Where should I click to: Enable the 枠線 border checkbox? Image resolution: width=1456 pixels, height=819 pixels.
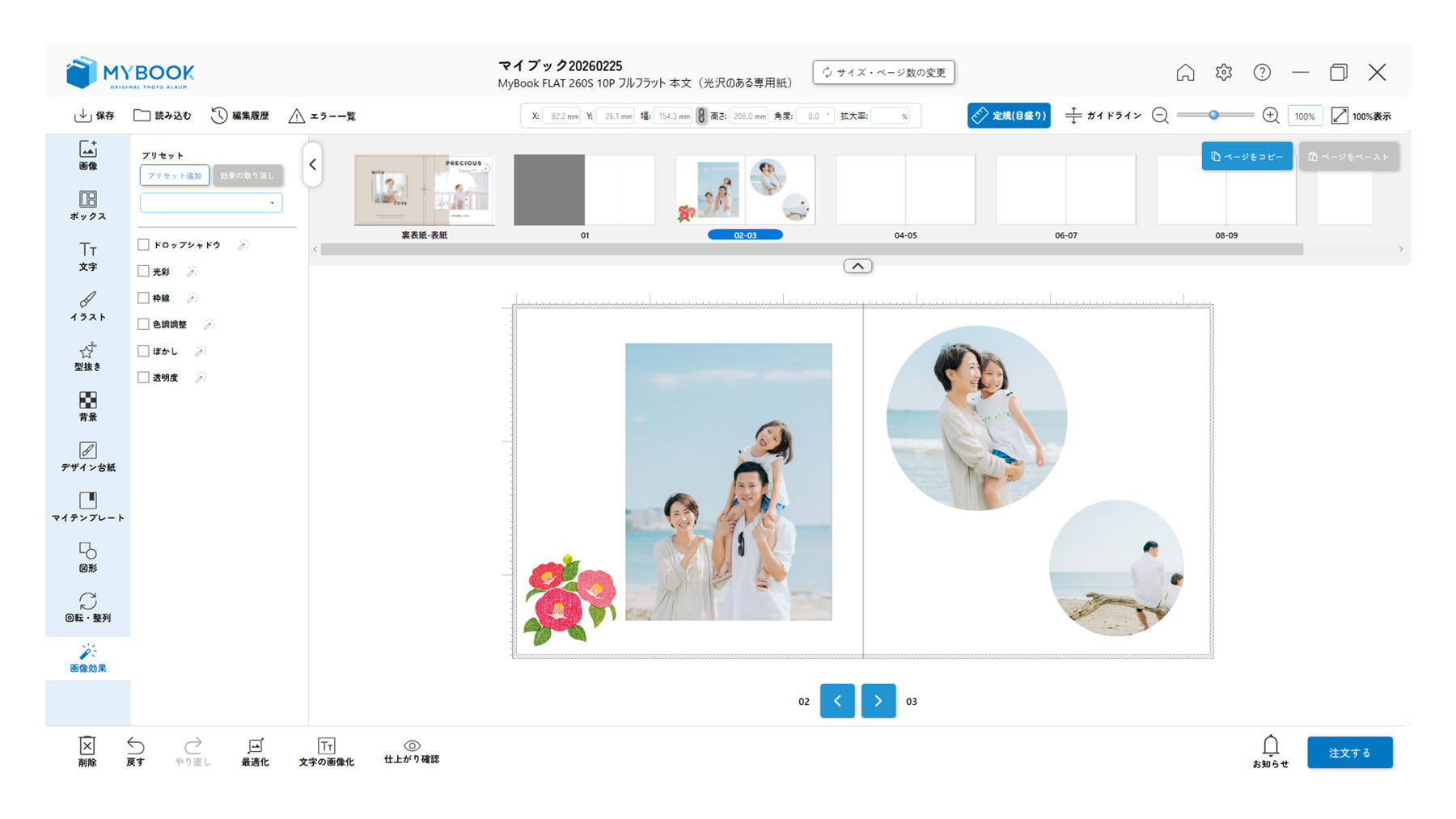[143, 298]
